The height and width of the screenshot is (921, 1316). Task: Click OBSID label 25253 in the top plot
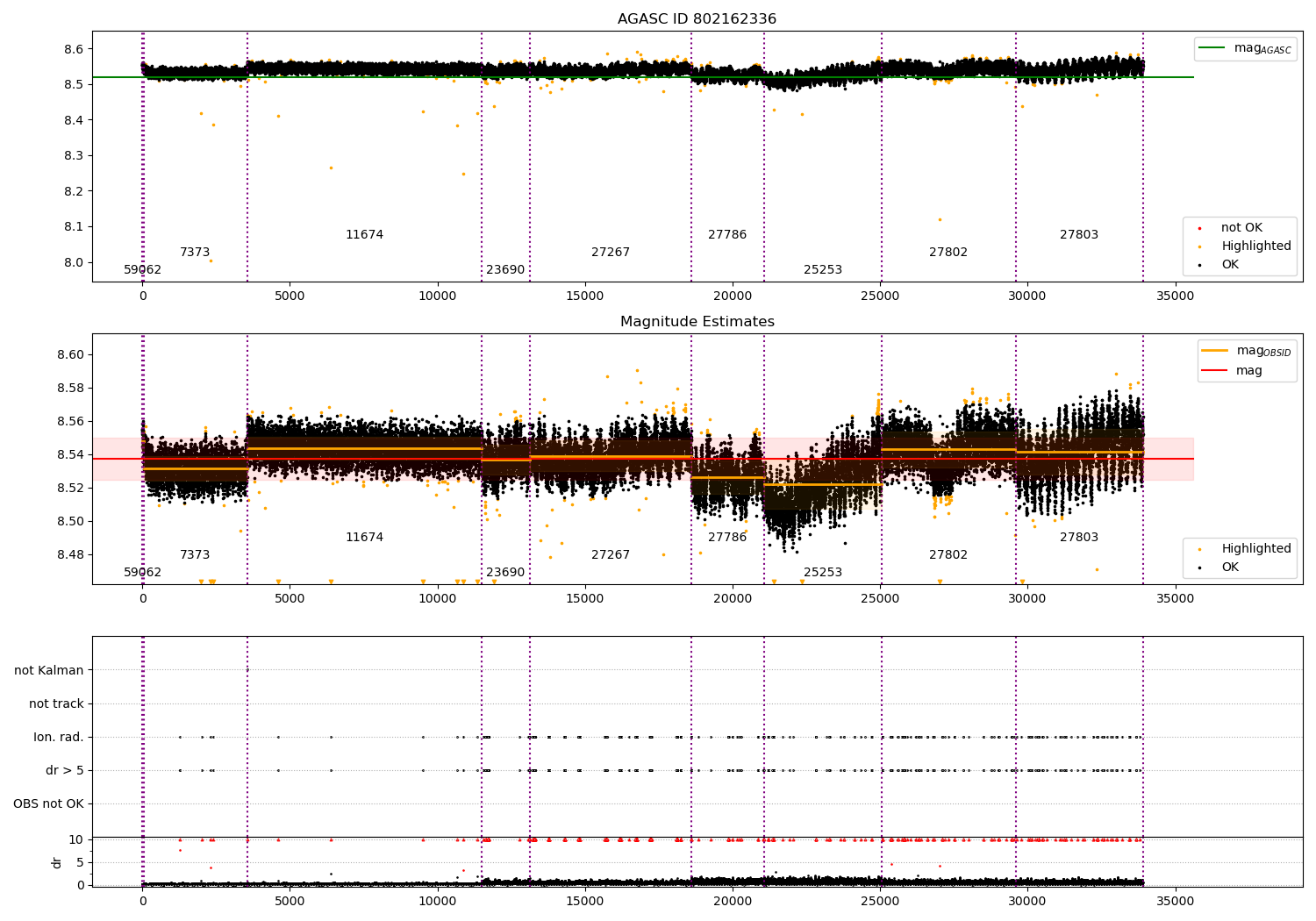coord(823,270)
